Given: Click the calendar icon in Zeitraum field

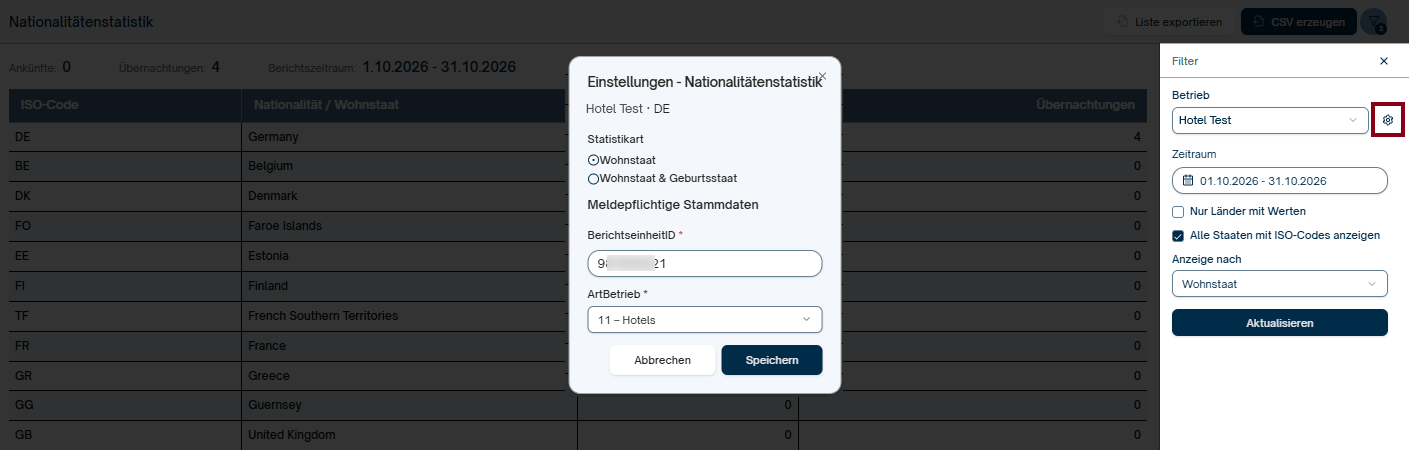Looking at the screenshot, I should pos(1188,181).
